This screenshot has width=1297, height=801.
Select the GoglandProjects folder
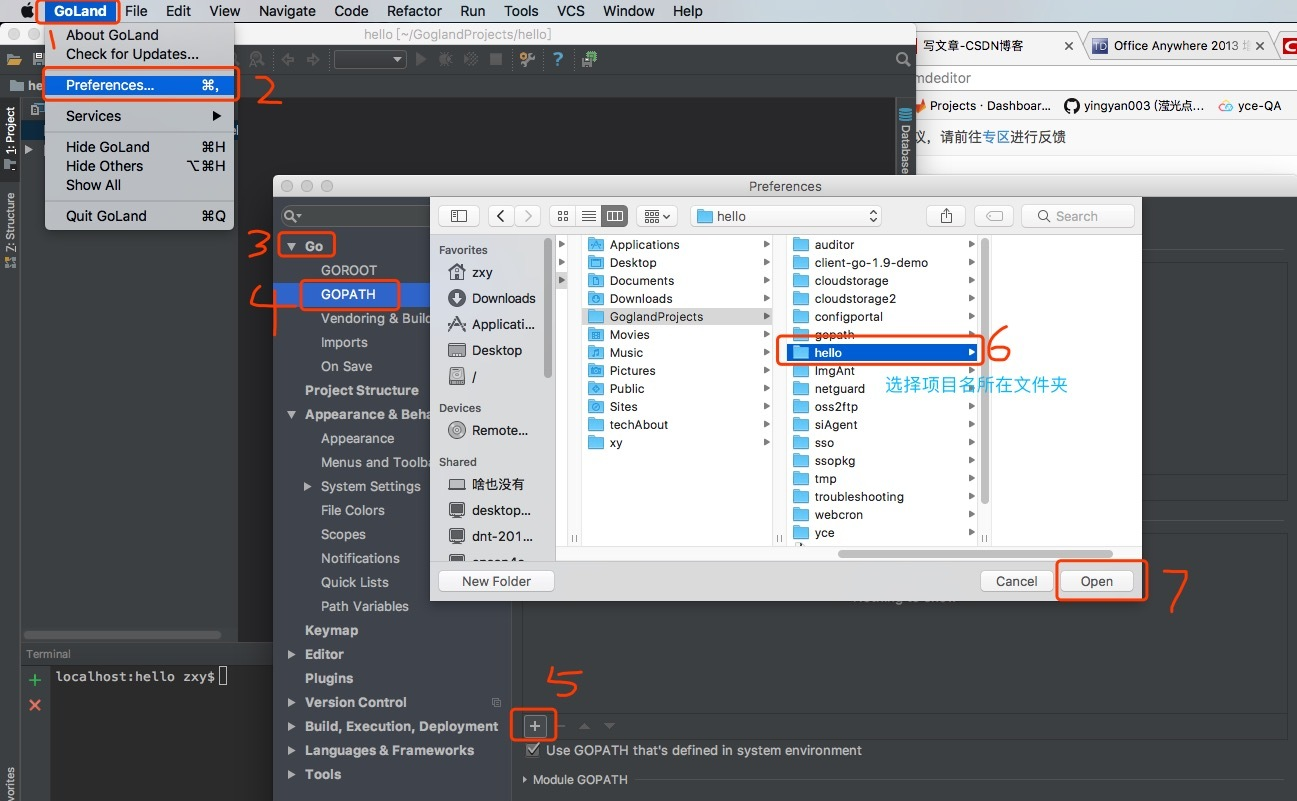[677, 316]
